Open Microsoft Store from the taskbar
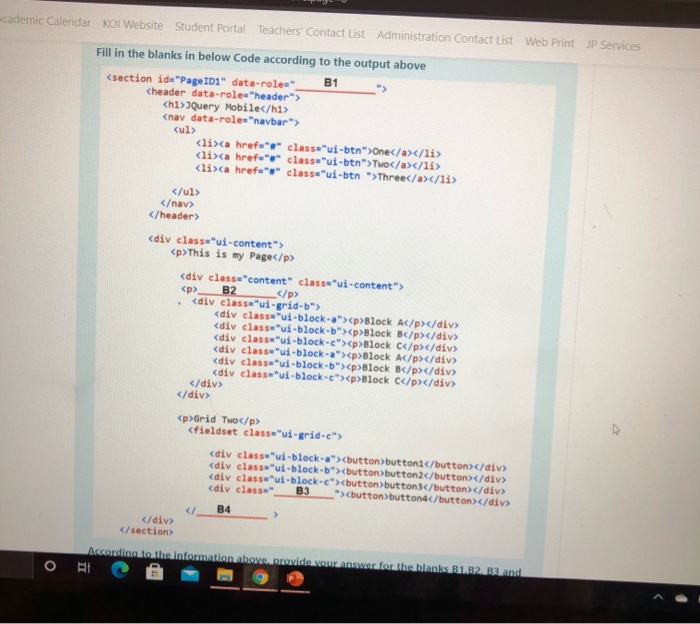 coord(154,572)
